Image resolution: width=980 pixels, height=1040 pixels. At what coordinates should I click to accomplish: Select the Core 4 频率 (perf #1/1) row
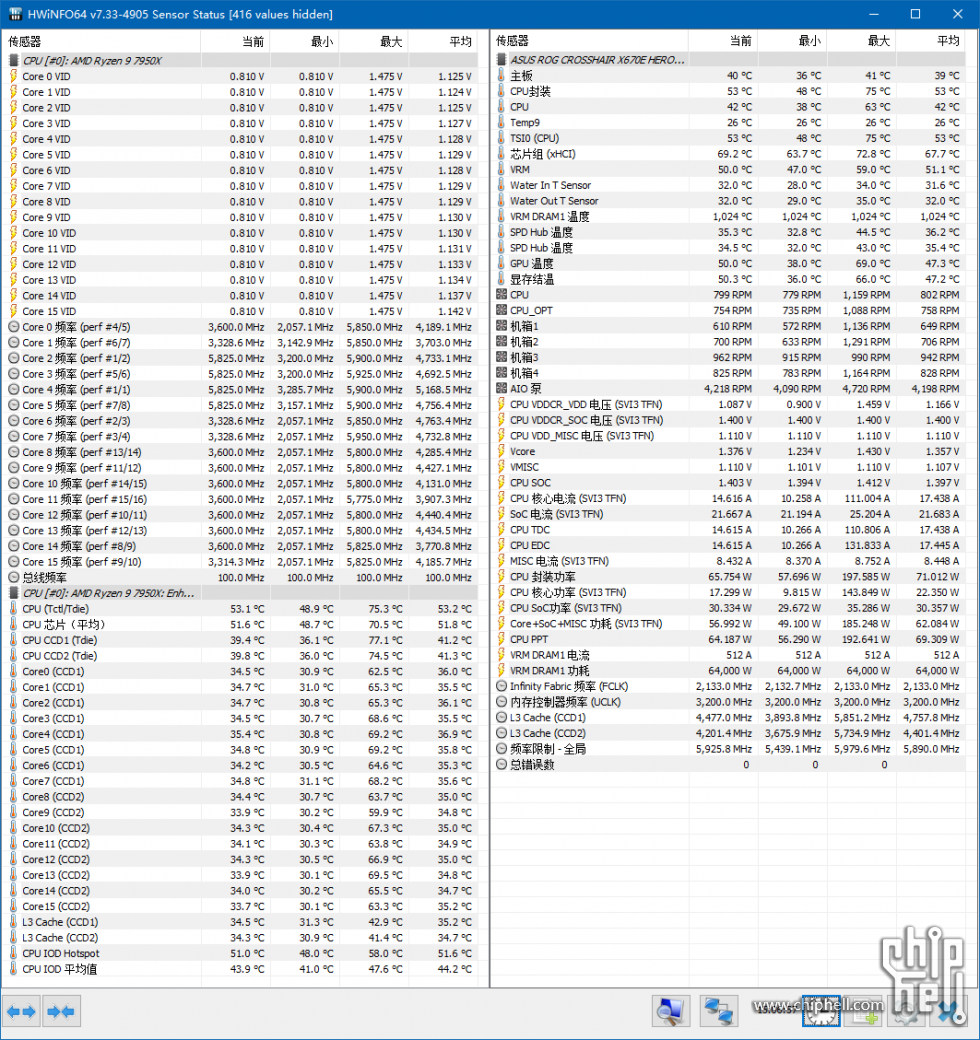pyautogui.click(x=240, y=389)
